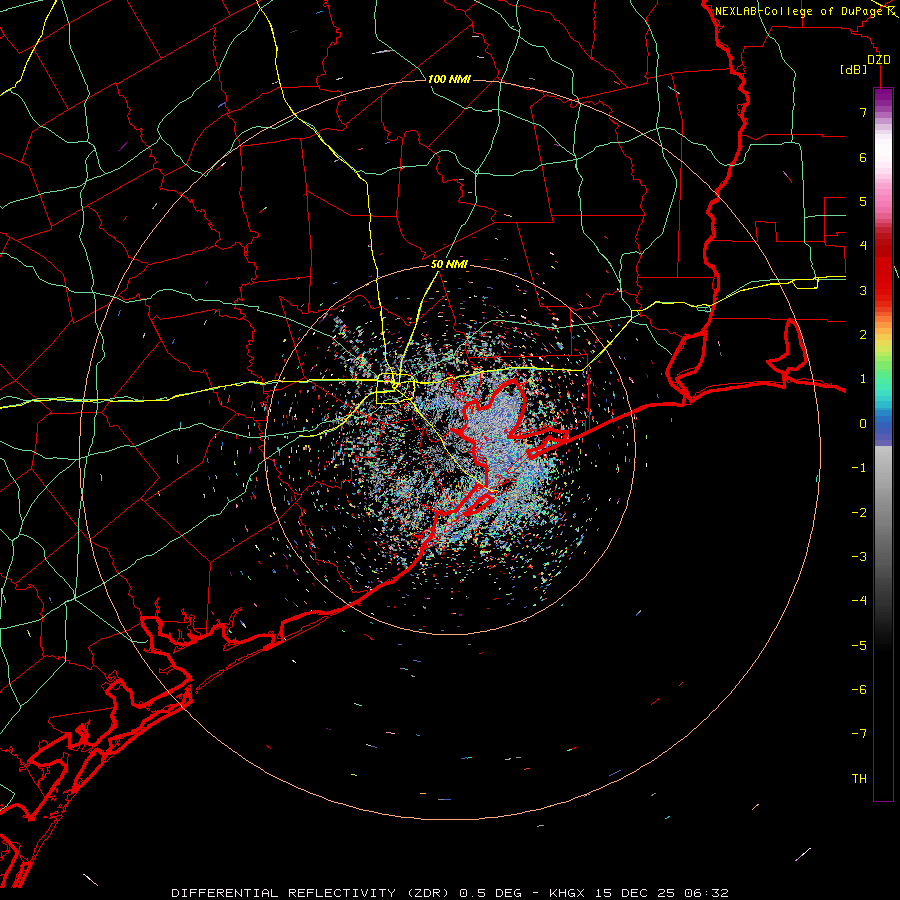Click the [dB] units label
900x900 pixels.
point(854,70)
